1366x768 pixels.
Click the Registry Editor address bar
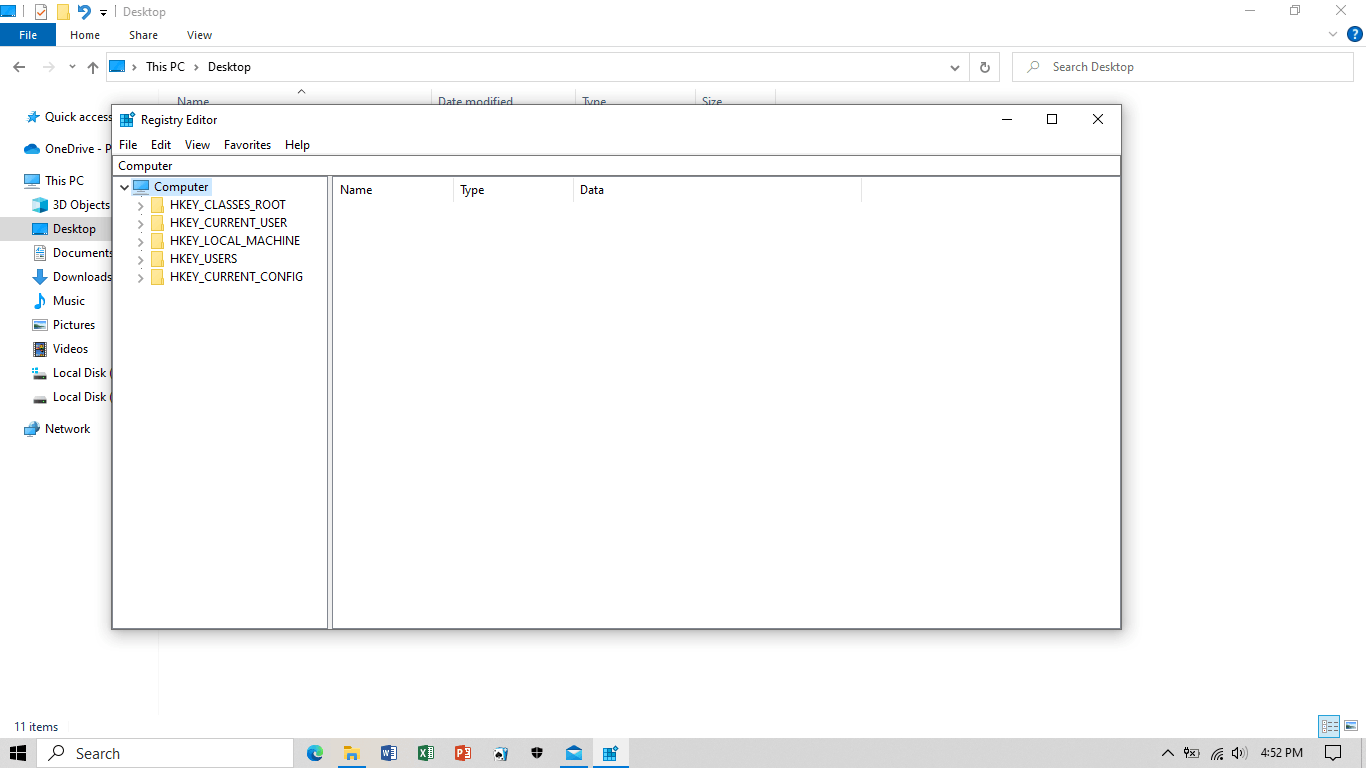pos(616,166)
